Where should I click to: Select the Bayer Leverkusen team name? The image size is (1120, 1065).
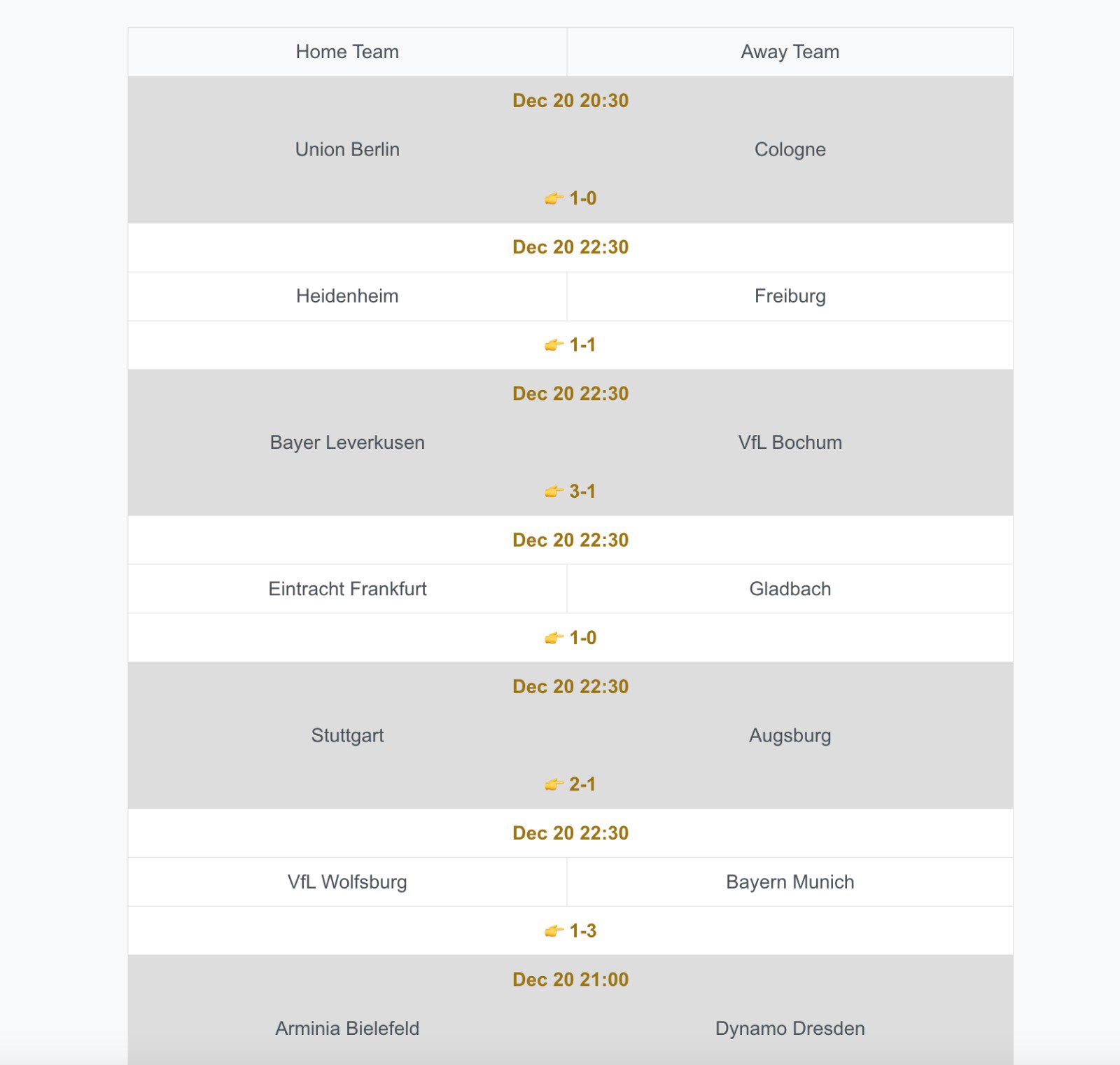pos(347,443)
